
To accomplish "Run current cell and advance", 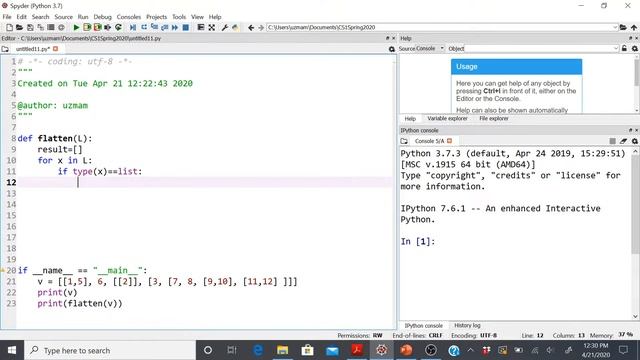I will (x=97, y=27).
